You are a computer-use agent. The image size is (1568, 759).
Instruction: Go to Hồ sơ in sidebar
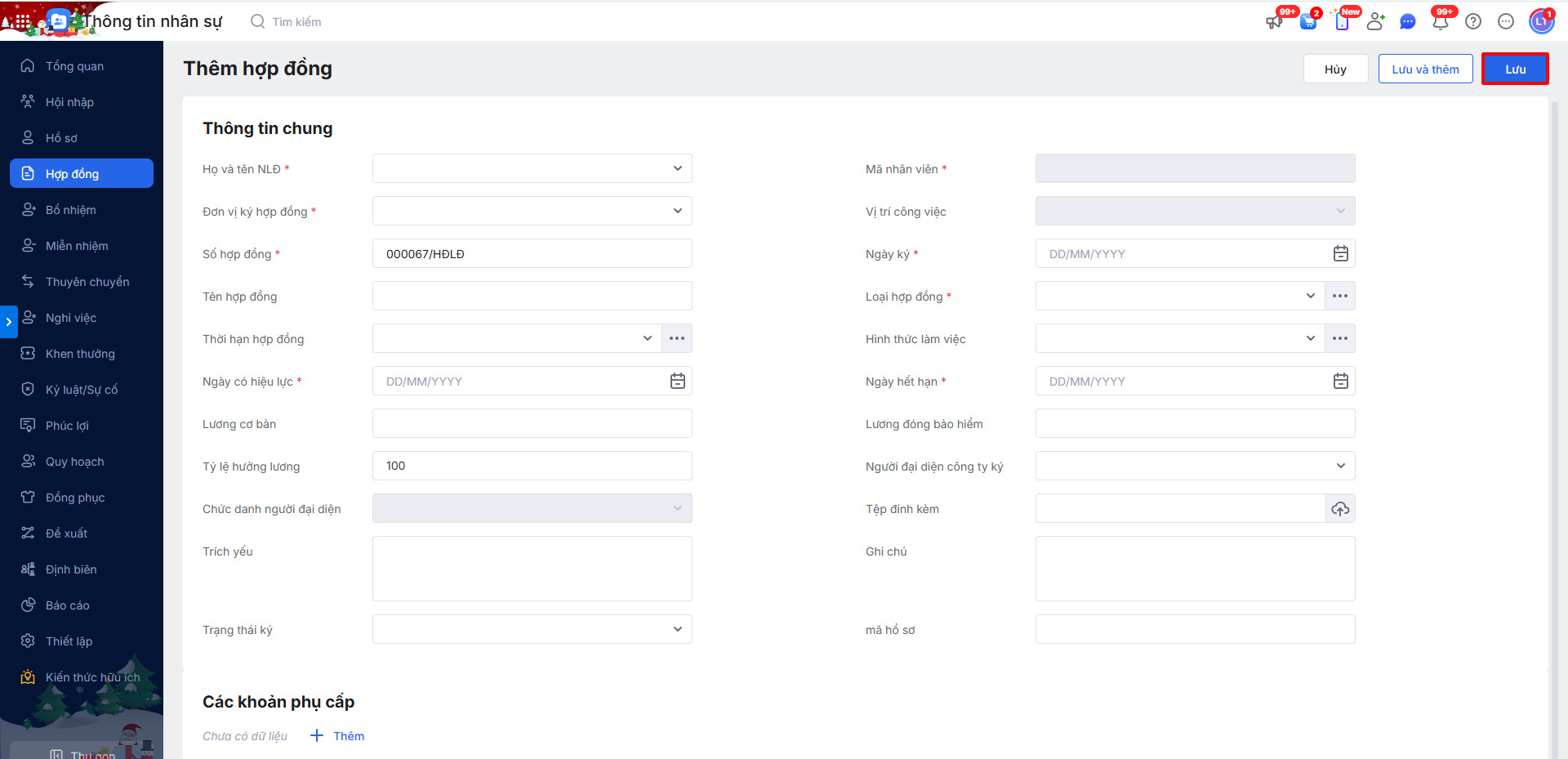click(61, 138)
